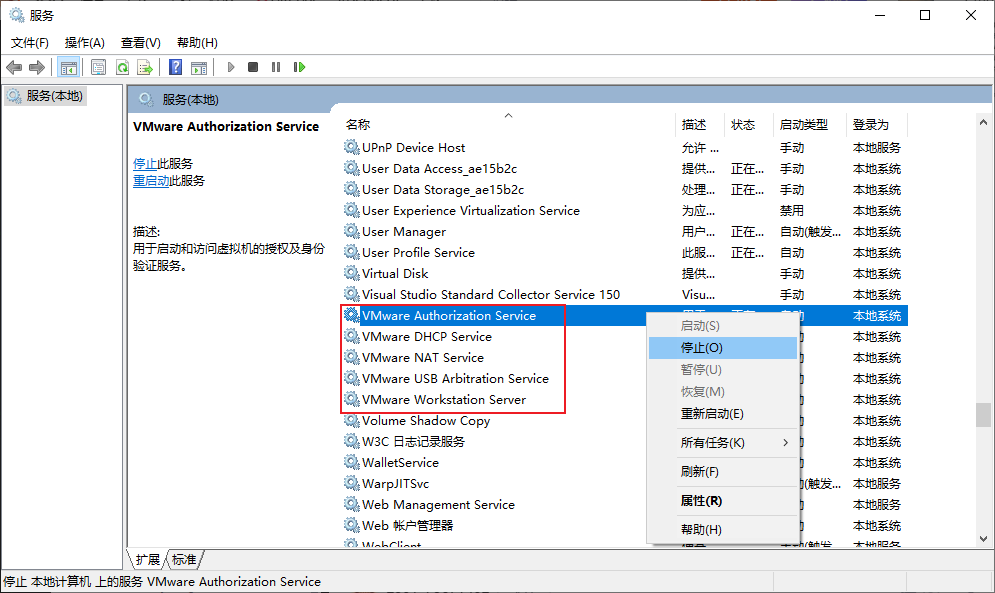The image size is (995, 593).
Task: Open the 操作(A) menu
Action: pyautogui.click(x=84, y=43)
